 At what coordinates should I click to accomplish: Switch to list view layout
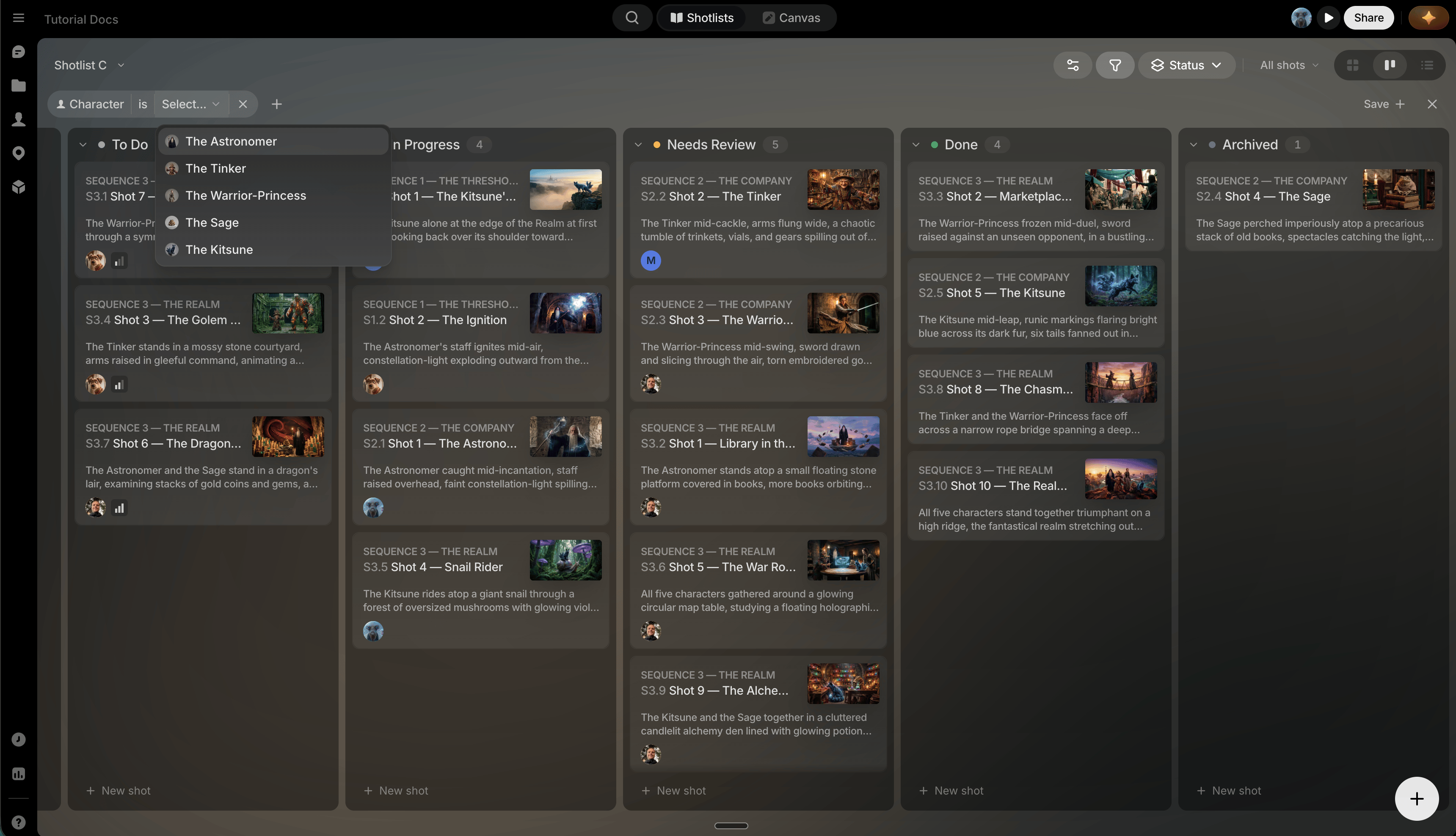tap(1427, 66)
